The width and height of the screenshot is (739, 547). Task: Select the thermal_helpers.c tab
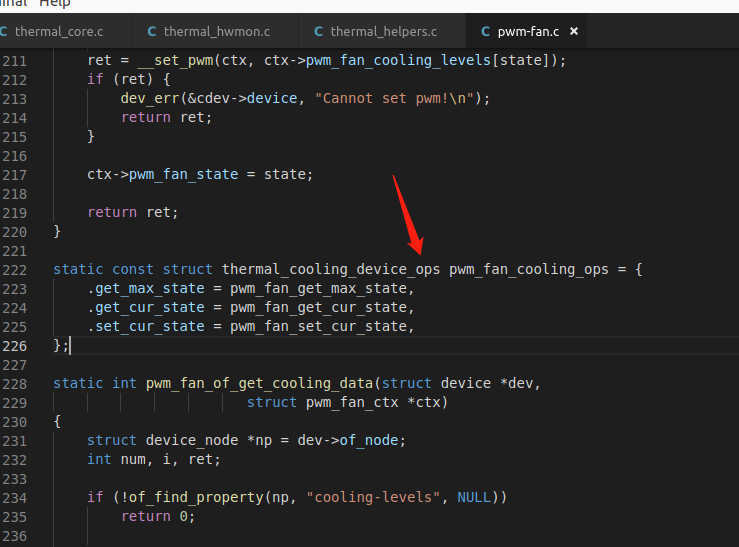(x=383, y=32)
